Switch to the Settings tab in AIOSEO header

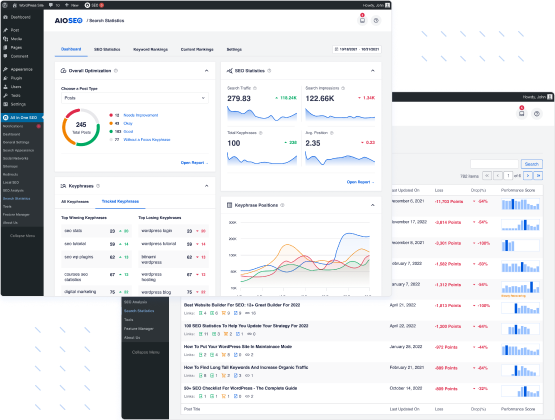coord(234,50)
